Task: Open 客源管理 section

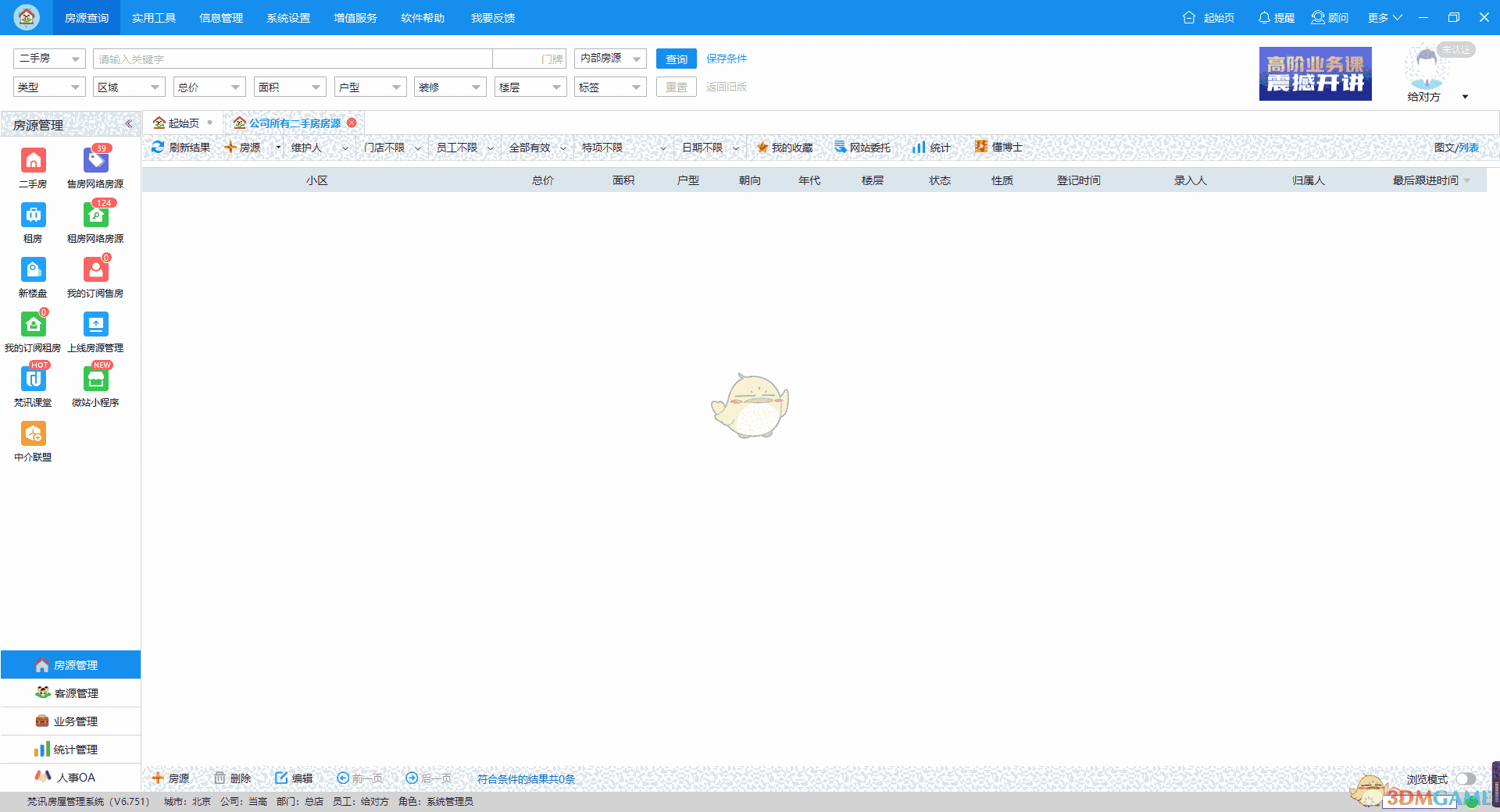Action: 70,693
